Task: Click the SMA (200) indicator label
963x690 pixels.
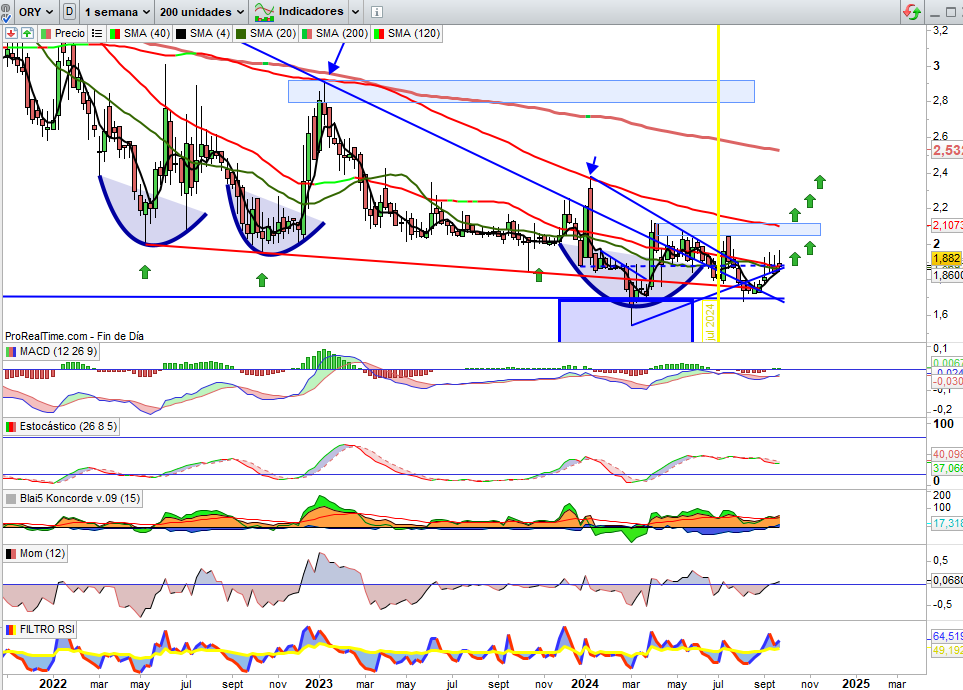Action: point(335,33)
